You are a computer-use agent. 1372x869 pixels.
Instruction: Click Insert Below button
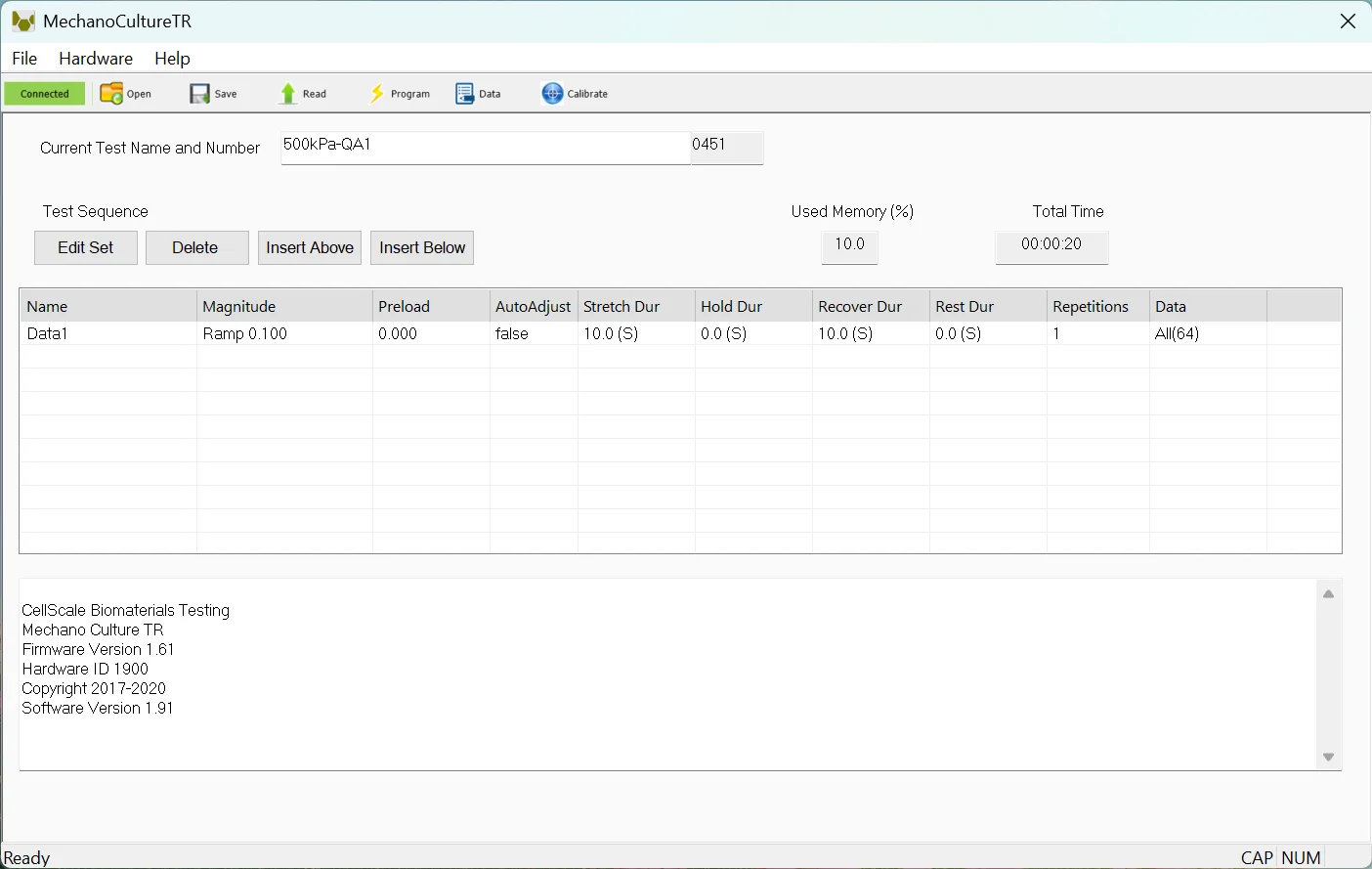(422, 247)
